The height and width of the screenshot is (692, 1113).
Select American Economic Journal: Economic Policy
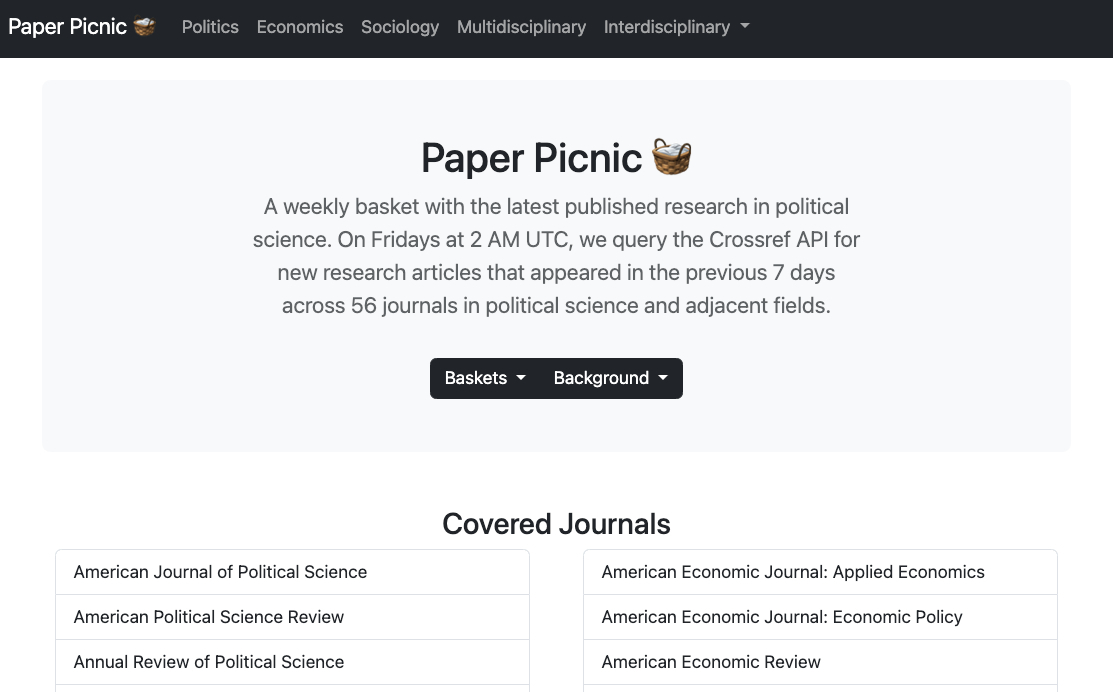pos(782,617)
